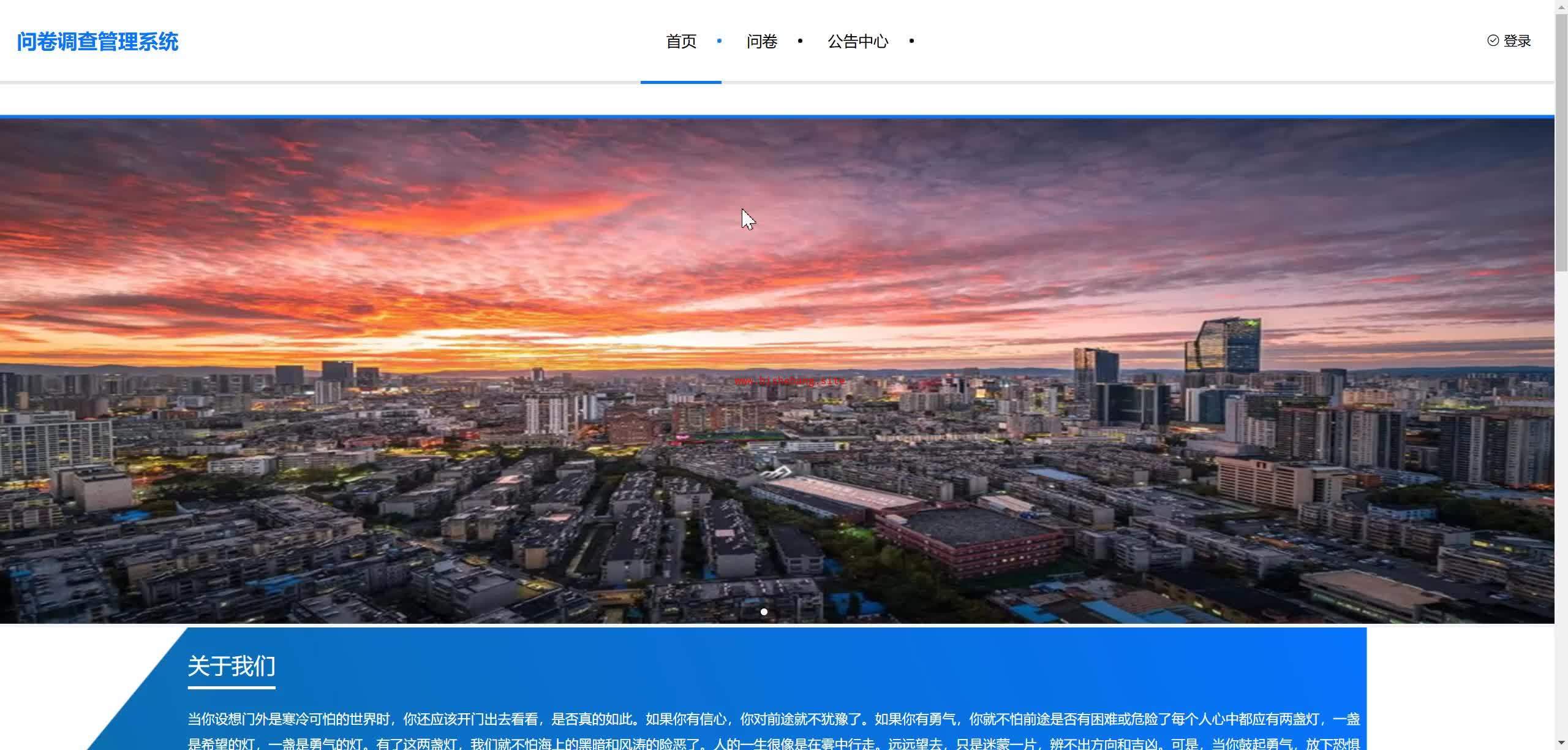Click the blue dot after 首页
Screen dimensions: 1568x750
[x=719, y=41]
